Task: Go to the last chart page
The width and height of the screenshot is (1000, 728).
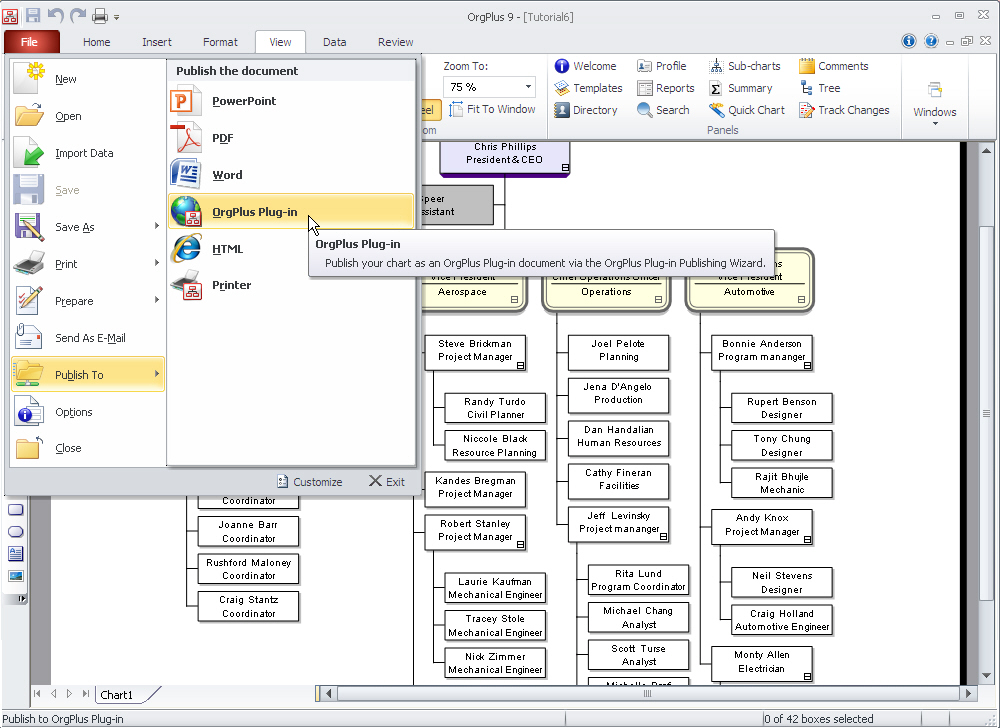Action: point(85,694)
